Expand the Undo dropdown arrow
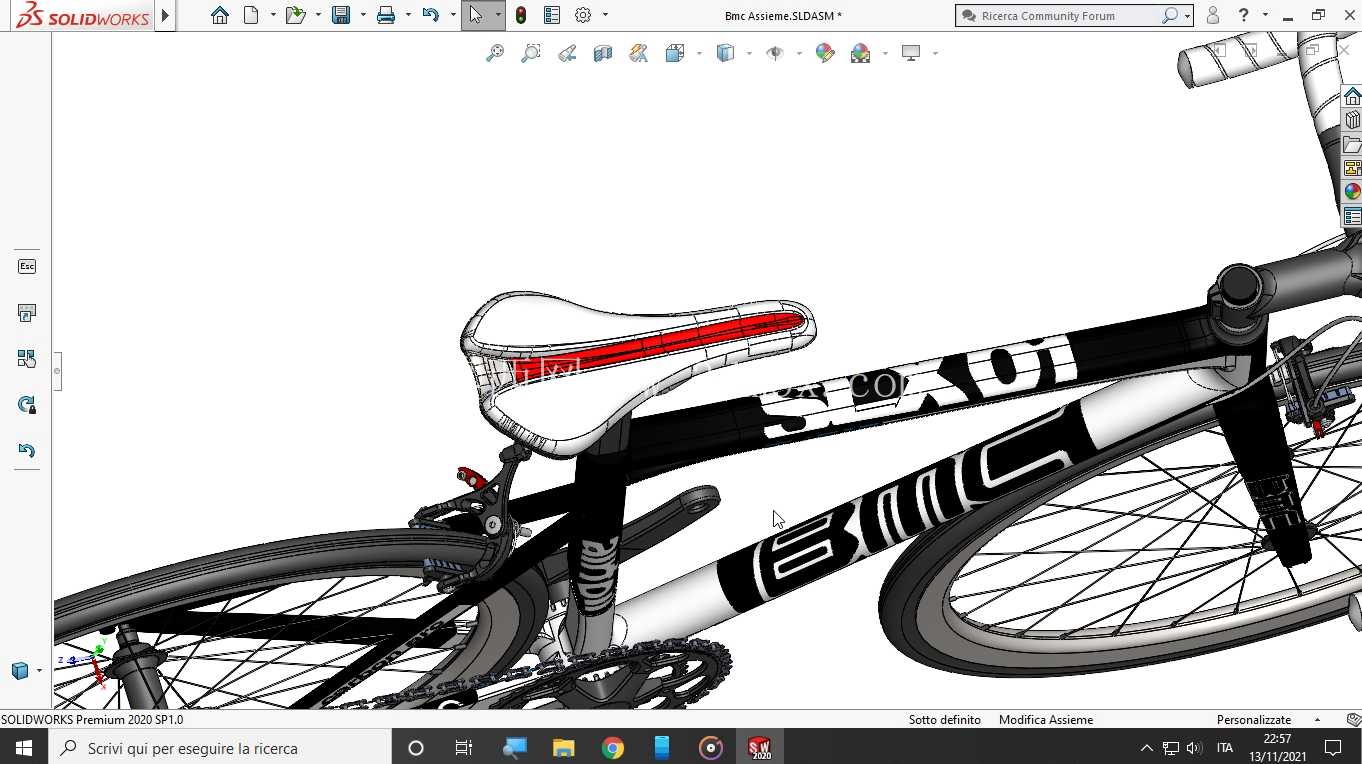This screenshot has width=1362, height=764. point(453,15)
